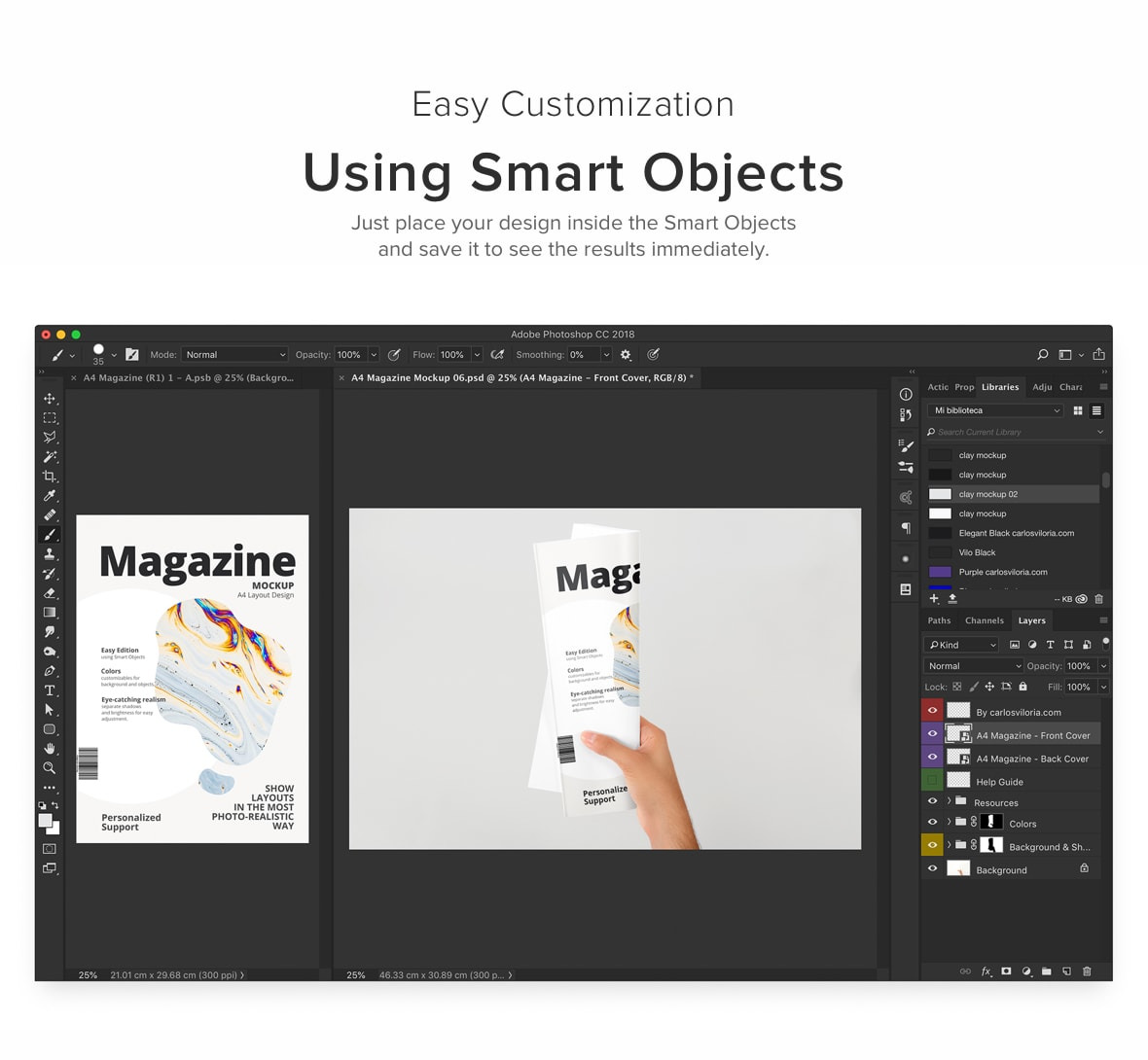
Task: Hide the A4 Magazine - Back Cover layer
Action: (932, 757)
